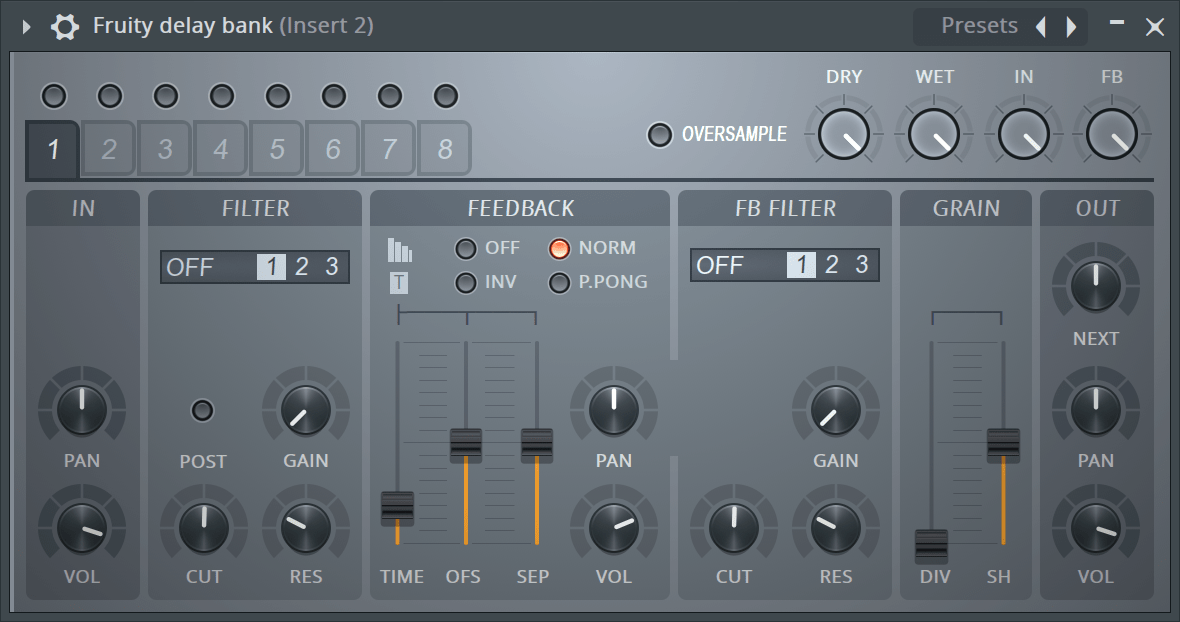Select INV feedback mode
The height and width of the screenshot is (622, 1180).
coord(466,283)
